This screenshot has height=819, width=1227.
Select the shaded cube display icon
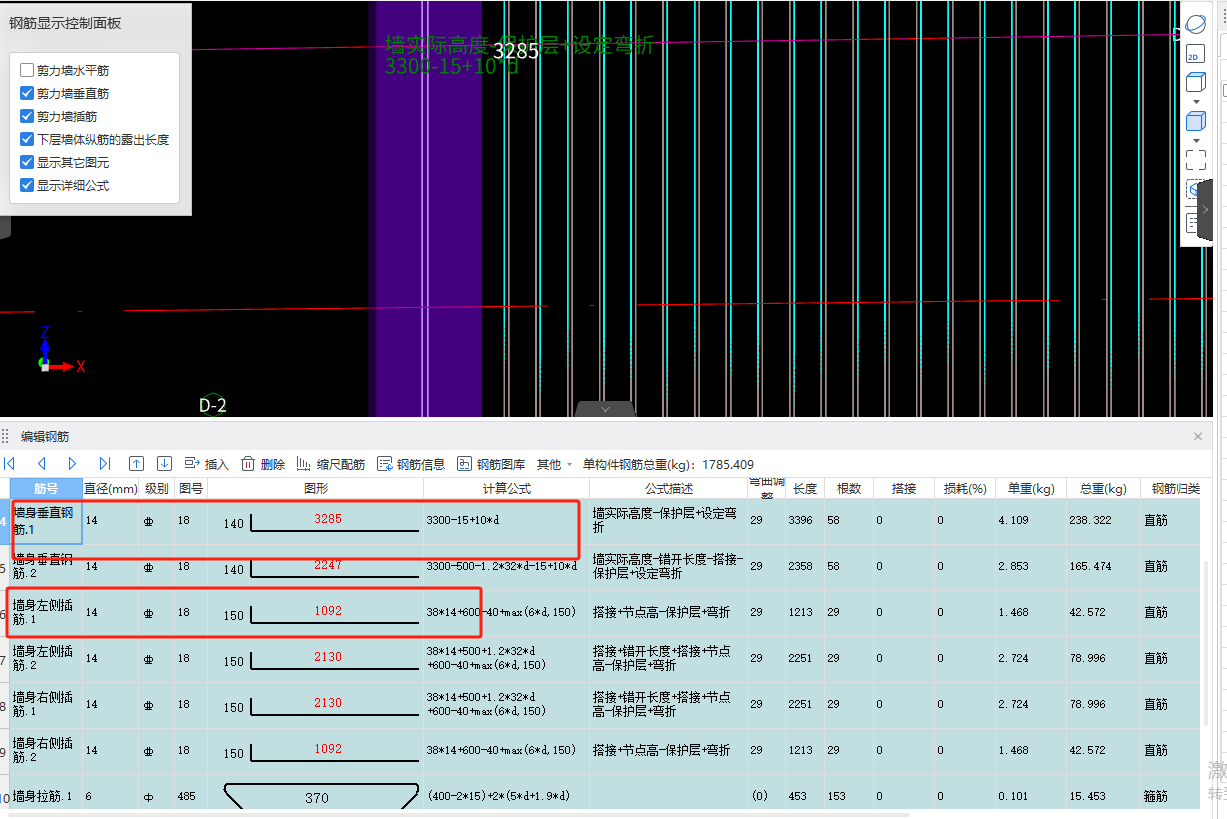click(x=1196, y=122)
